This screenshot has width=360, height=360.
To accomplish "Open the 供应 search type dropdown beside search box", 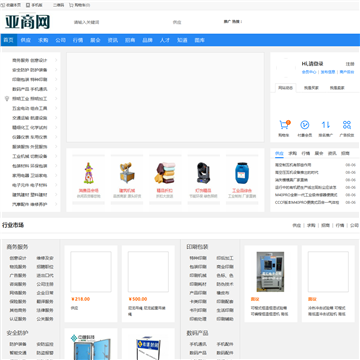I will tap(177, 22).
